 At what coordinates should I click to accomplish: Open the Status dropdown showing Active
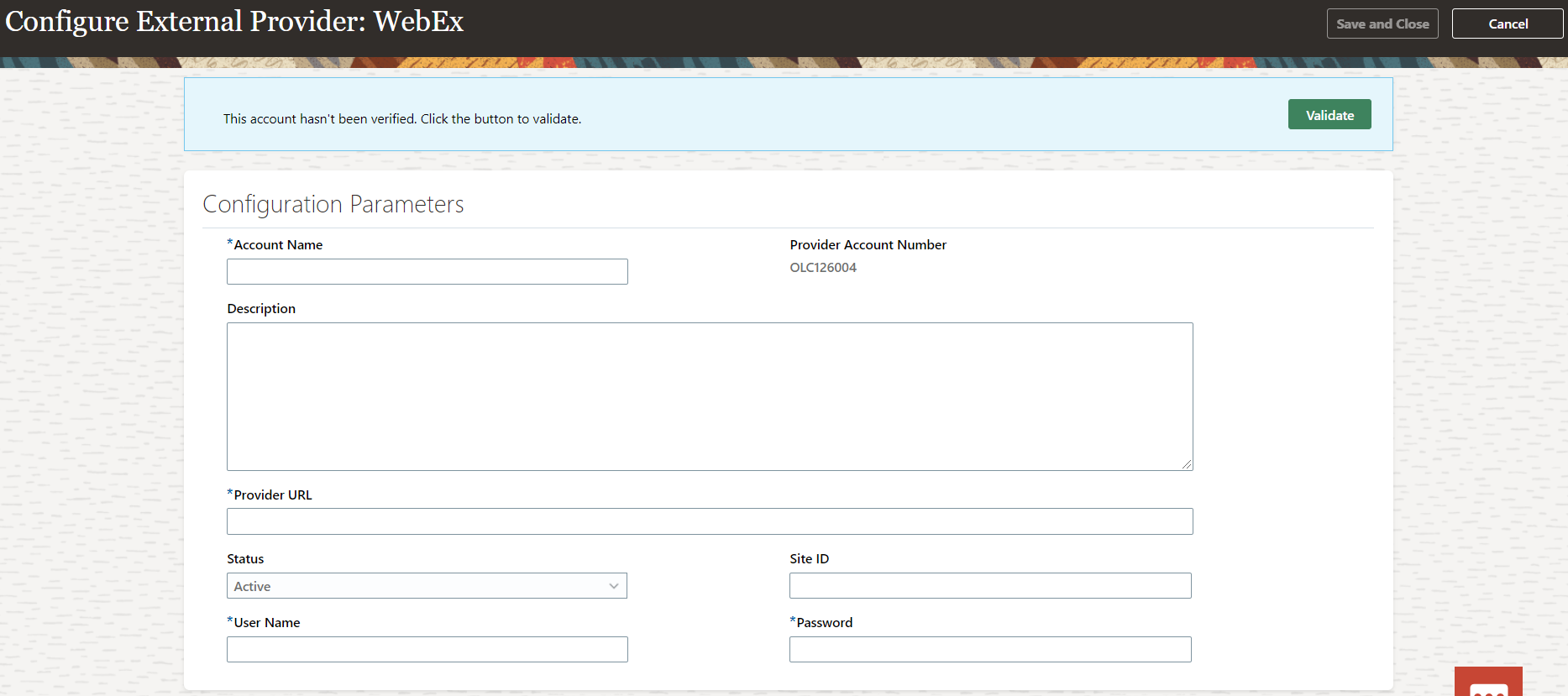(427, 586)
